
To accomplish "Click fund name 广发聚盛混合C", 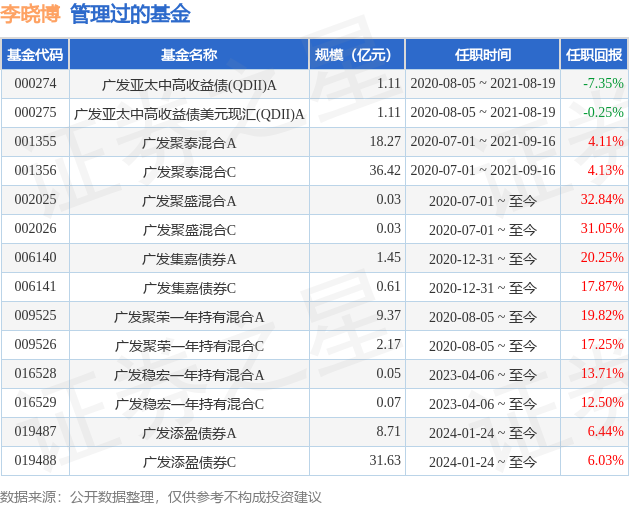I will tap(189, 230).
